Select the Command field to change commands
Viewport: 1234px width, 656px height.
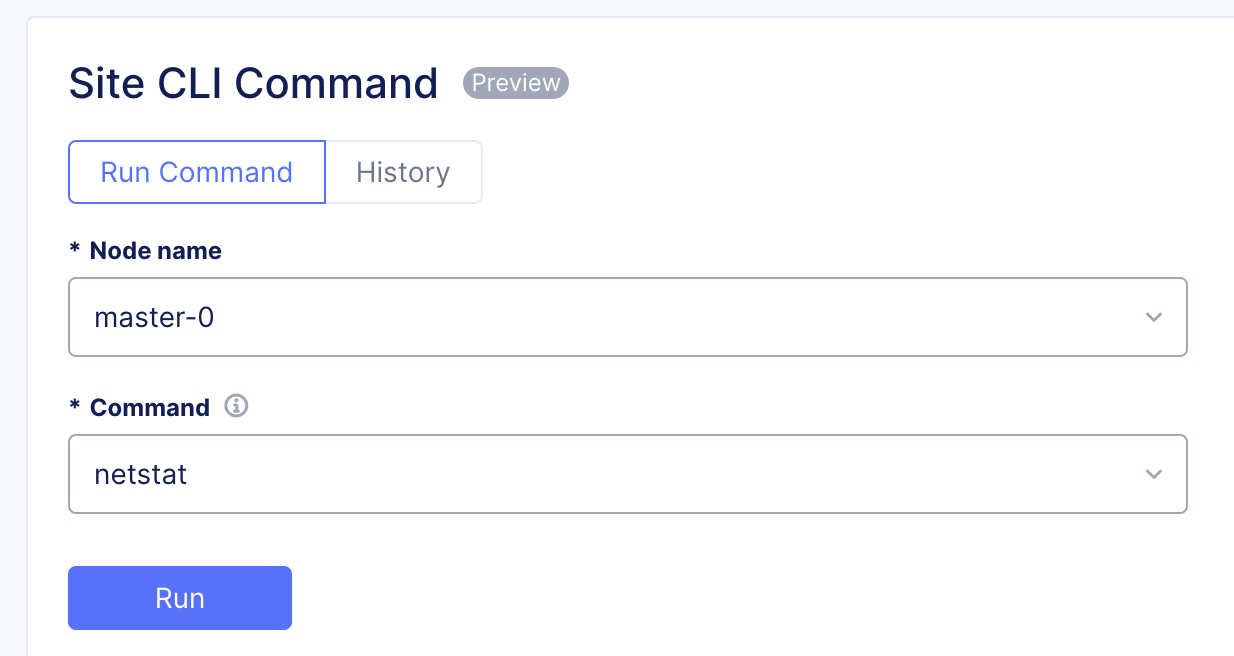(628, 474)
